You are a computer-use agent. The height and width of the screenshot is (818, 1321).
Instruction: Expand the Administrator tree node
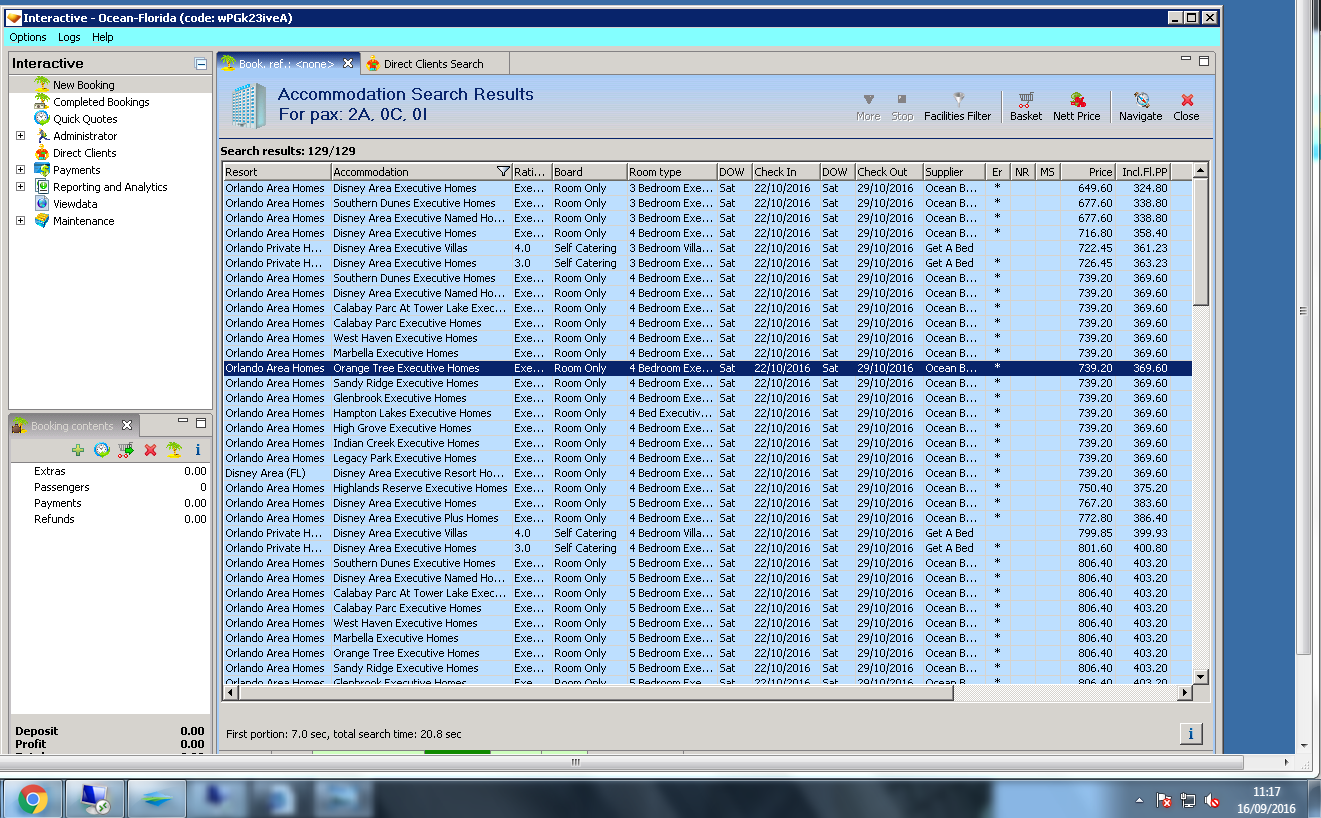pos(20,136)
